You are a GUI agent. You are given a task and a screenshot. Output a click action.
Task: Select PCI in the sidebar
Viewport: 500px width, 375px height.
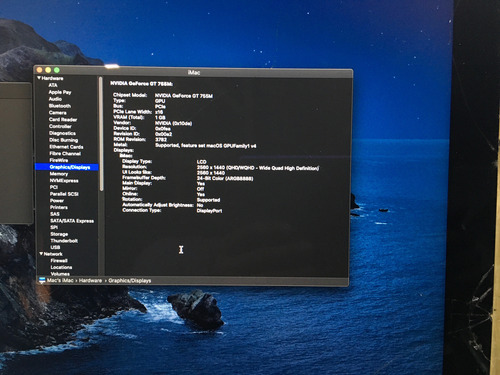coord(54,187)
